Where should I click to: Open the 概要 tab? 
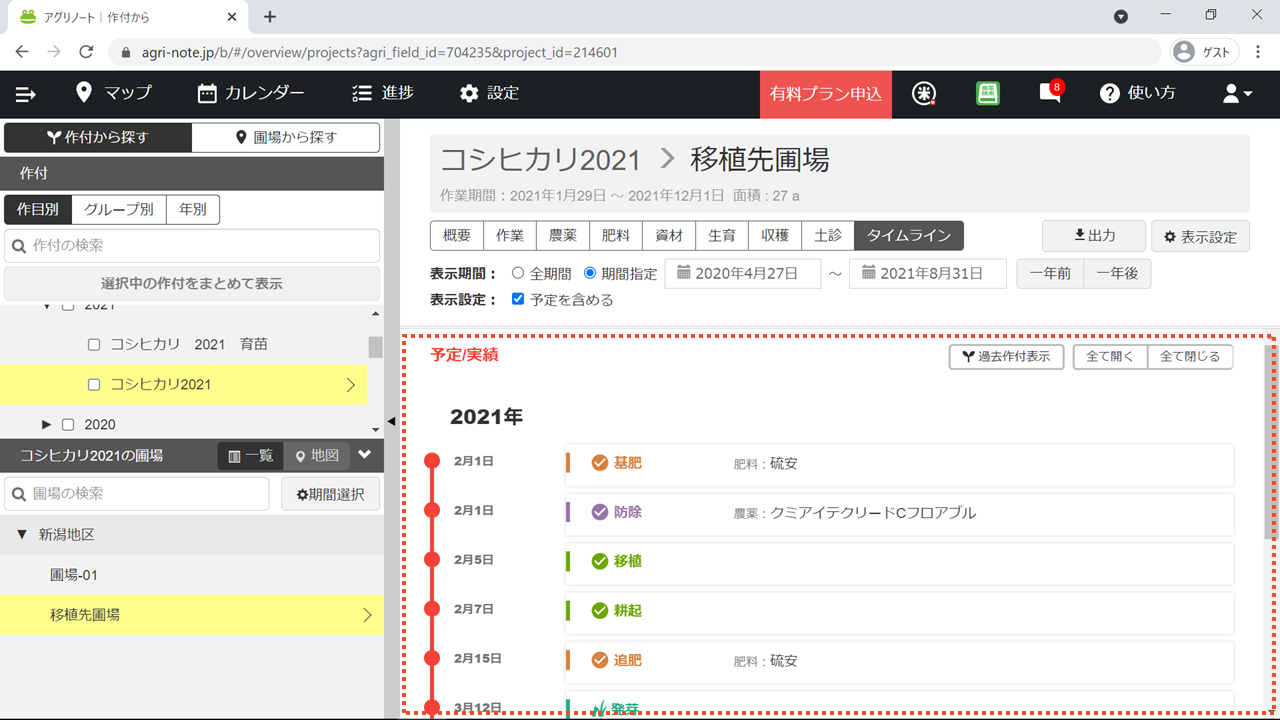click(457, 236)
